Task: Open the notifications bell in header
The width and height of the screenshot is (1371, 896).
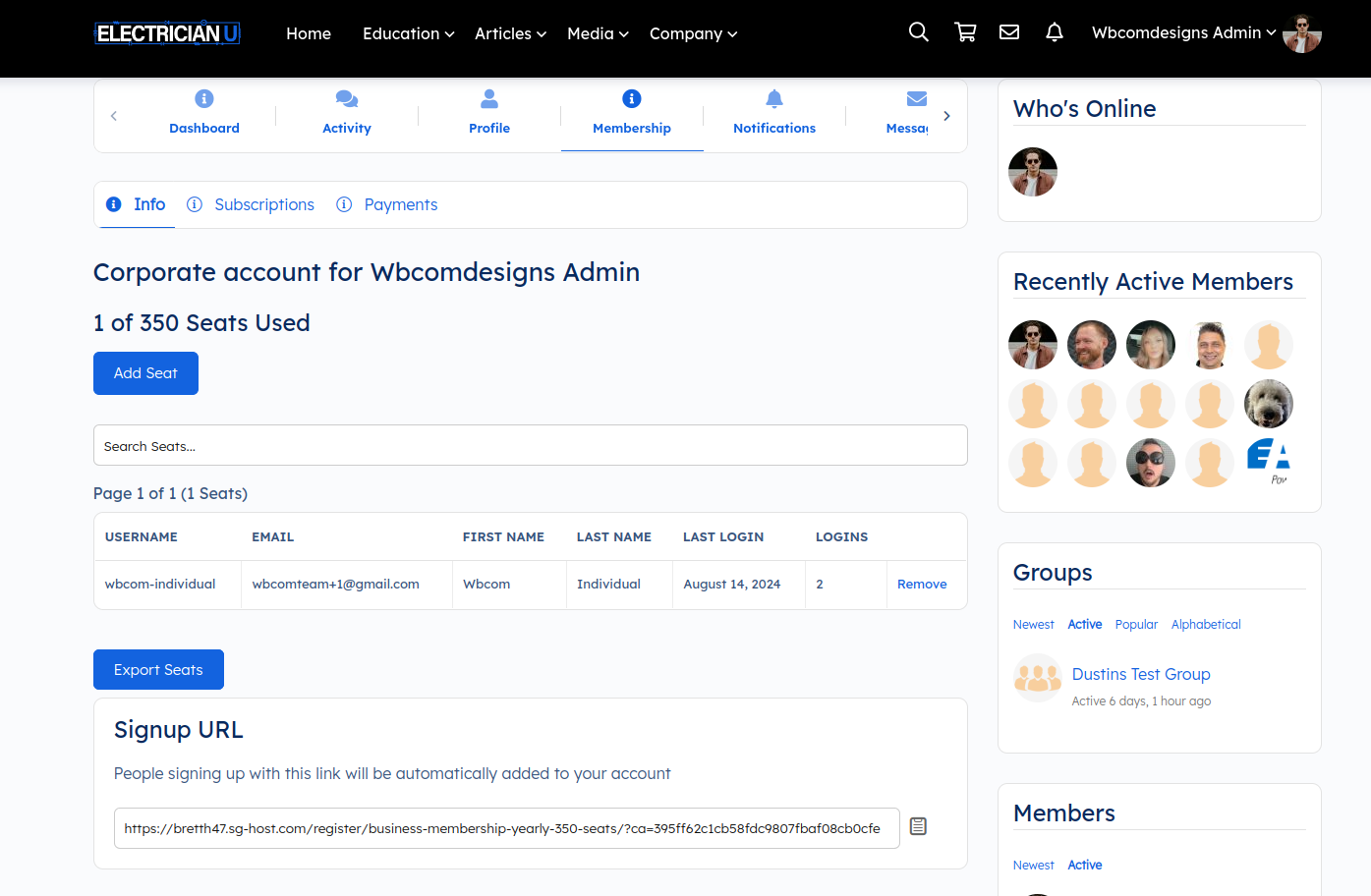Action: point(1054,32)
